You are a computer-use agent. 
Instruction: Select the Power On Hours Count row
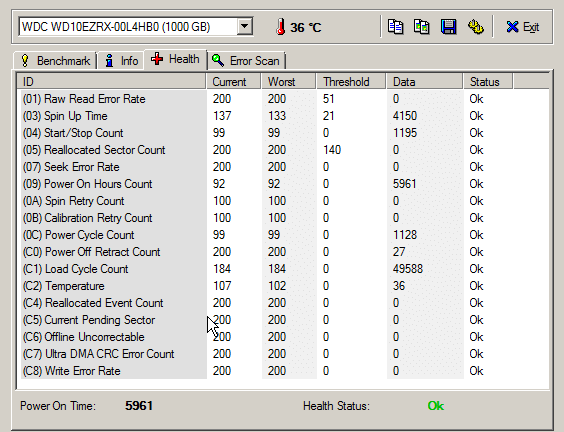click(x=284, y=184)
